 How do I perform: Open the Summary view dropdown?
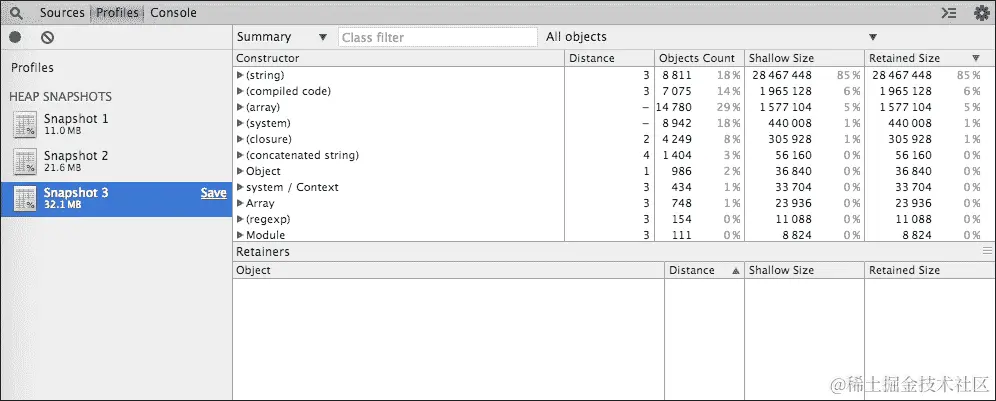(281, 37)
